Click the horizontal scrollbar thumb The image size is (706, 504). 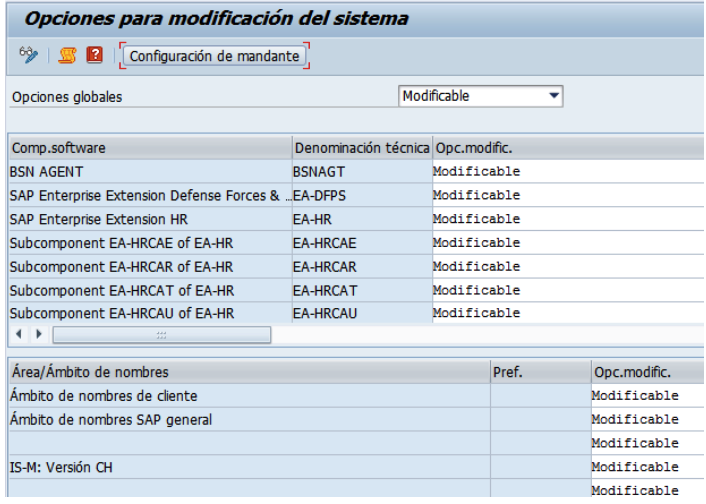pos(162,335)
